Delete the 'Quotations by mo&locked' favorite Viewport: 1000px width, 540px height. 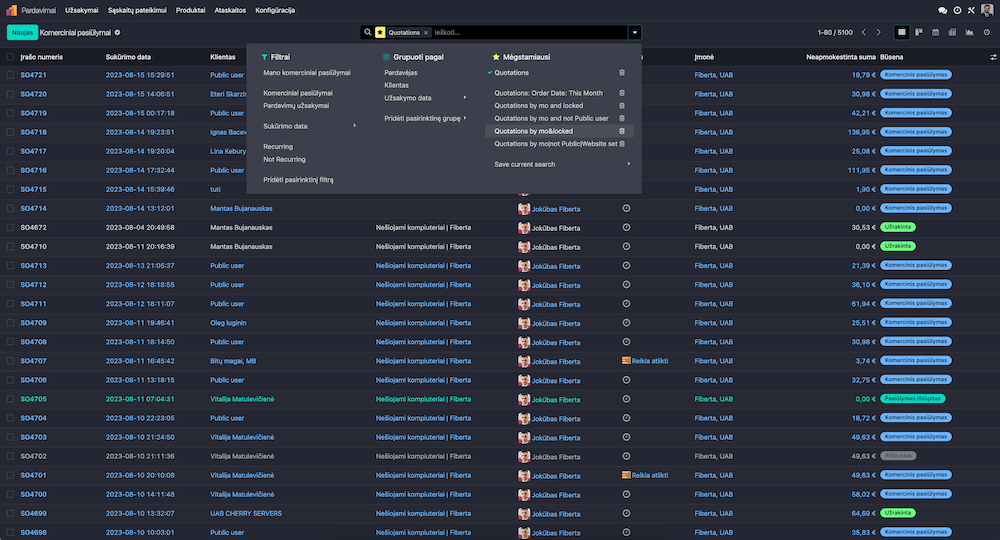point(622,131)
